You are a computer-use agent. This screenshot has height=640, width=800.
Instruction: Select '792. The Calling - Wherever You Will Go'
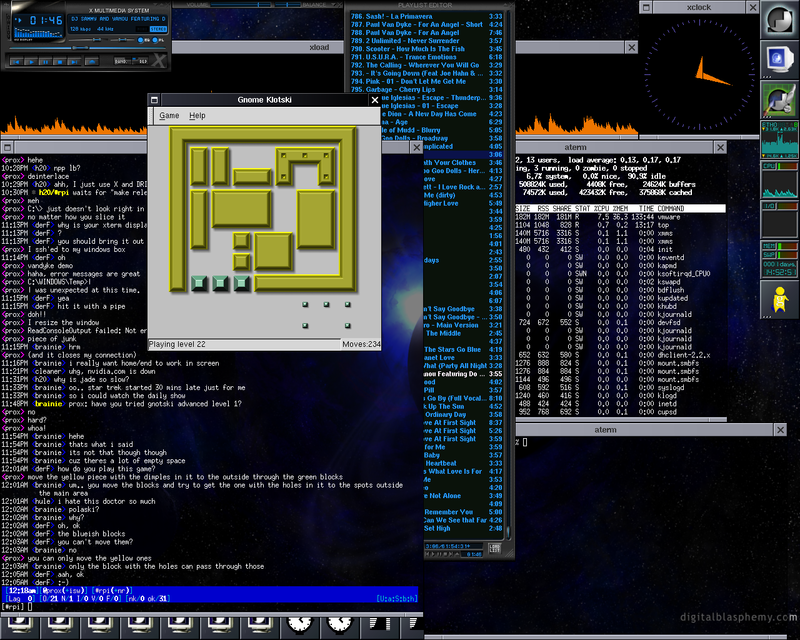pos(427,65)
